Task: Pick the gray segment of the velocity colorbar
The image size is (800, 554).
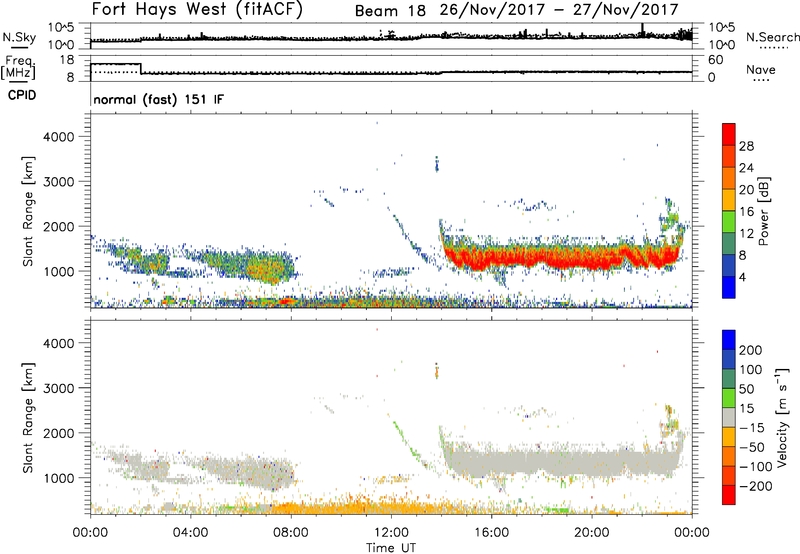Action: pyautogui.click(x=729, y=418)
